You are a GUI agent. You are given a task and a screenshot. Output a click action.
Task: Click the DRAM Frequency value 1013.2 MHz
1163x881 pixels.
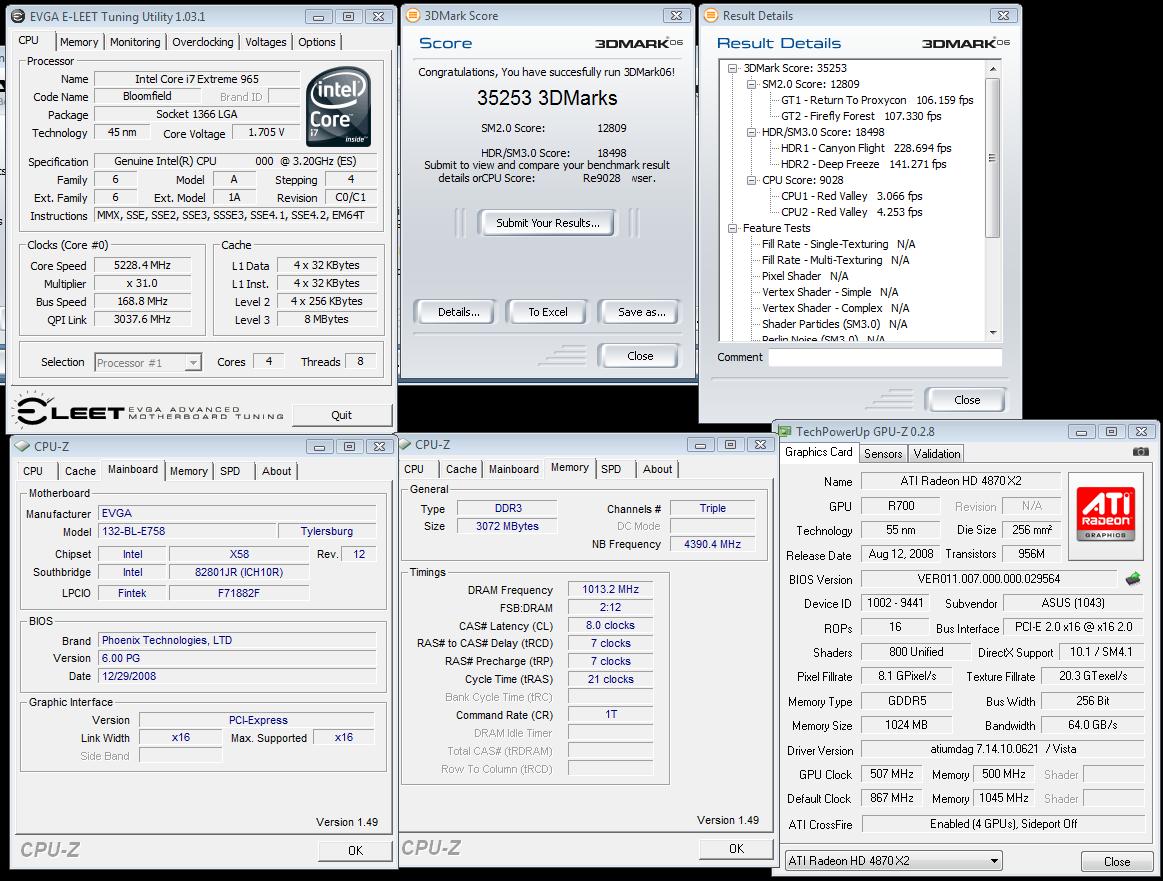(x=610, y=590)
